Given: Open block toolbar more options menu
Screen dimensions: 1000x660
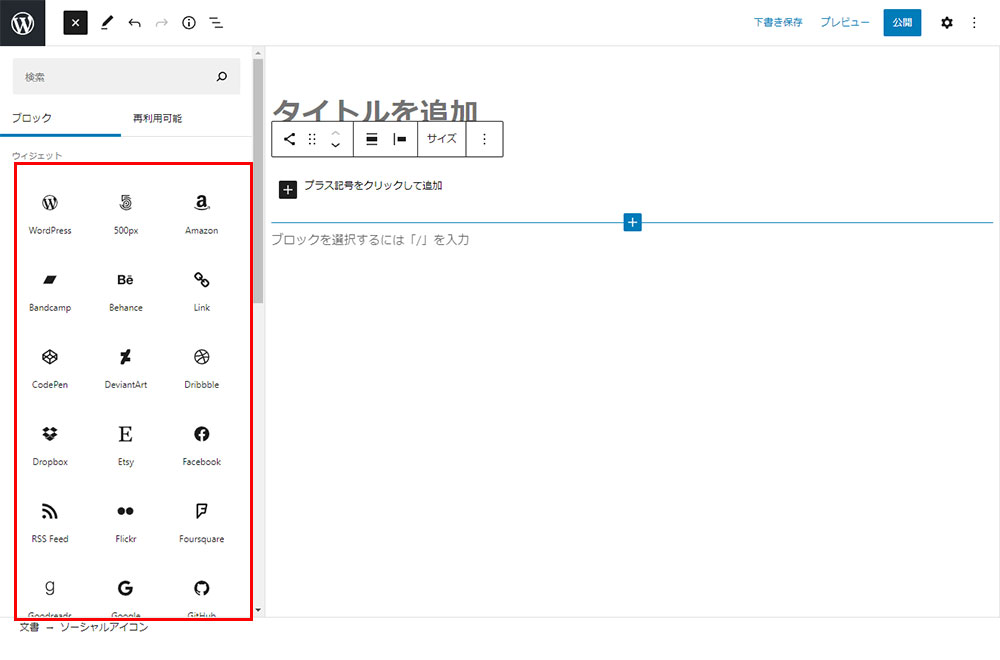Looking at the screenshot, I should click(485, 139).
